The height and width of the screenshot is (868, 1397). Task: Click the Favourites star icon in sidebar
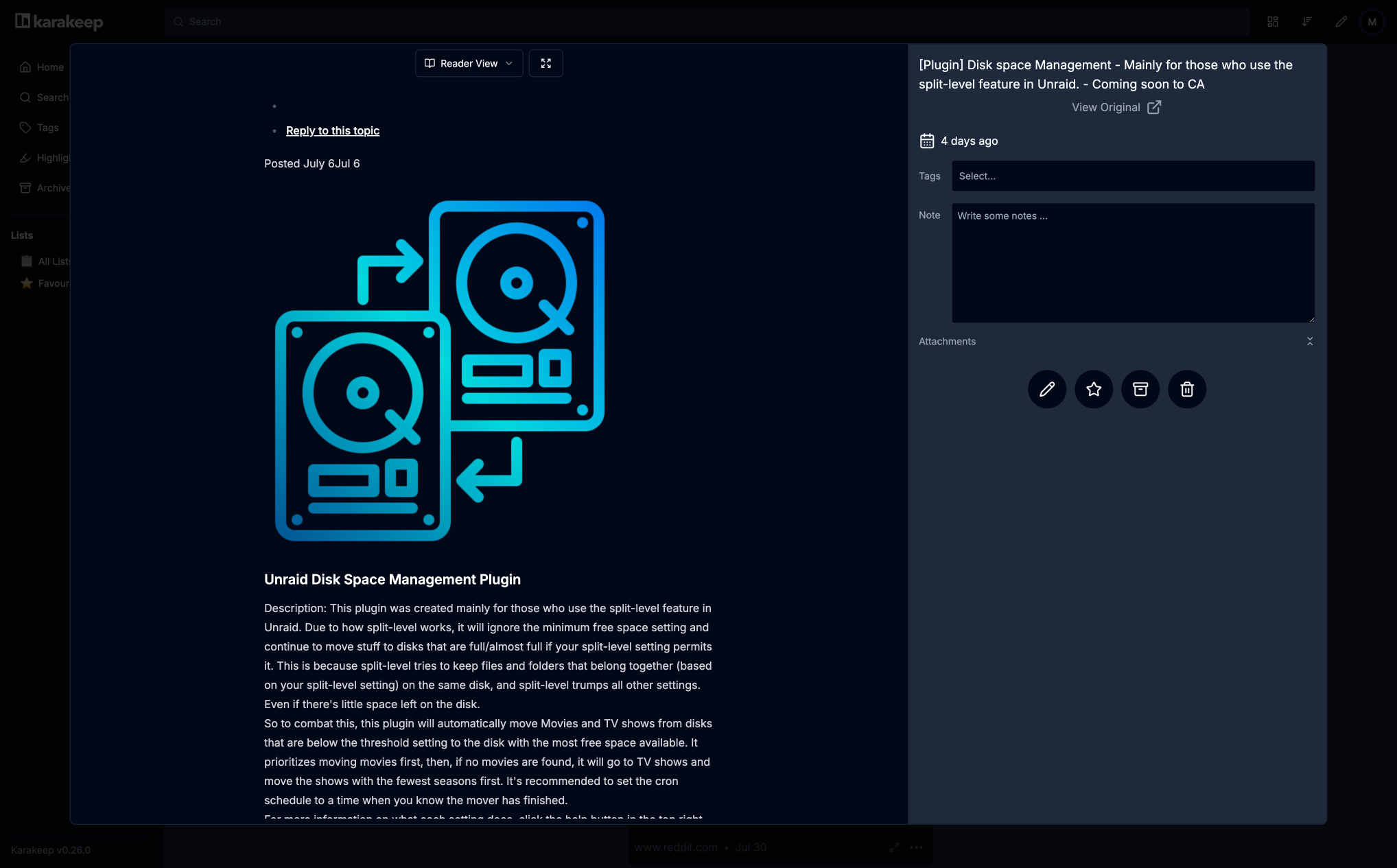coord(27,283)
